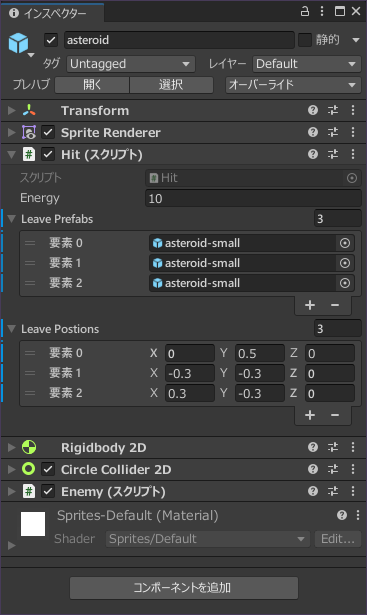Click the GameObject cube icon
Image resolution: width=367 pixels, height=615 pixels.
click(x=18, y=43)
